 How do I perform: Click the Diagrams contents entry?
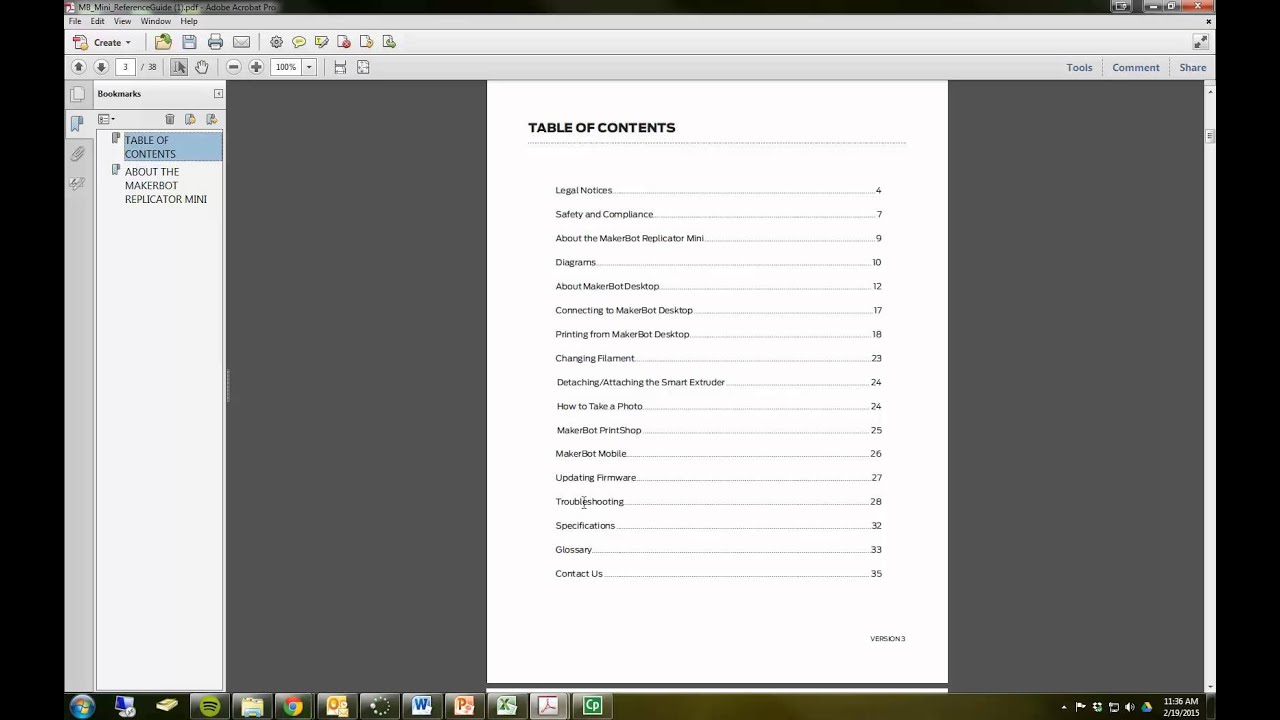tap(575, 262)
